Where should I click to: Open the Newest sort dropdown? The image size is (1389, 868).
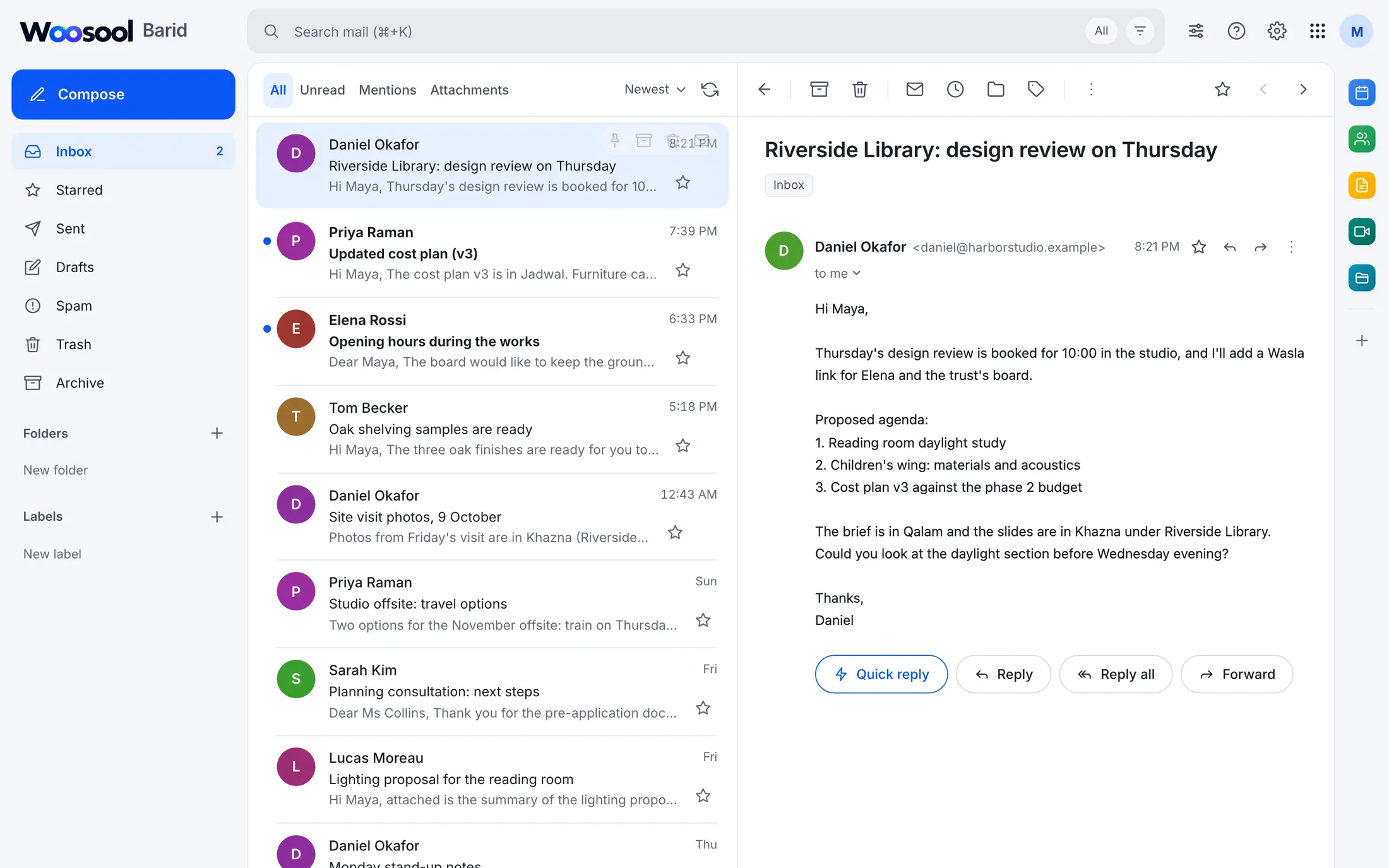click(x=655, y=90)
